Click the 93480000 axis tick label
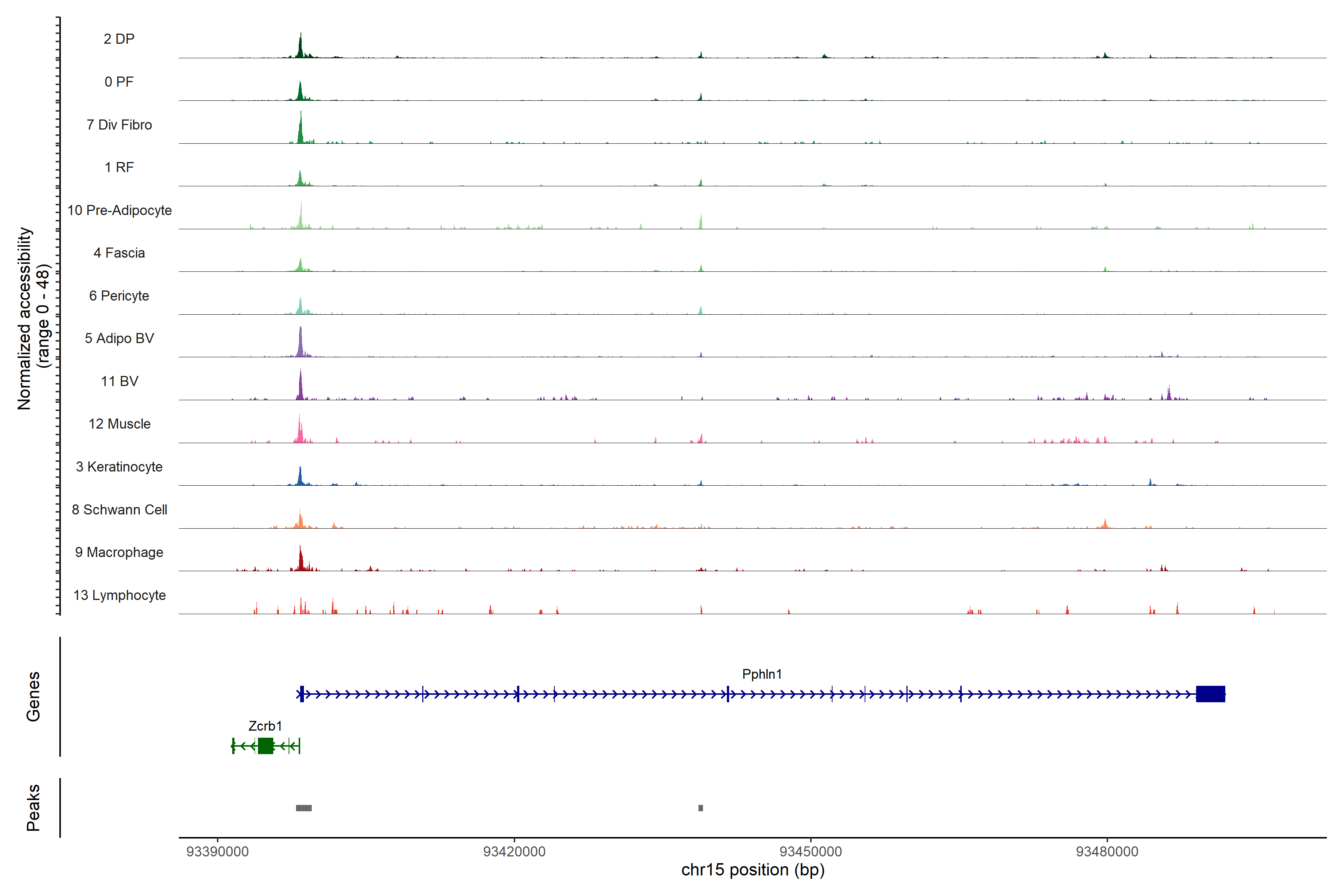This screenshot has height=896, width=1344. point(1107,852)
